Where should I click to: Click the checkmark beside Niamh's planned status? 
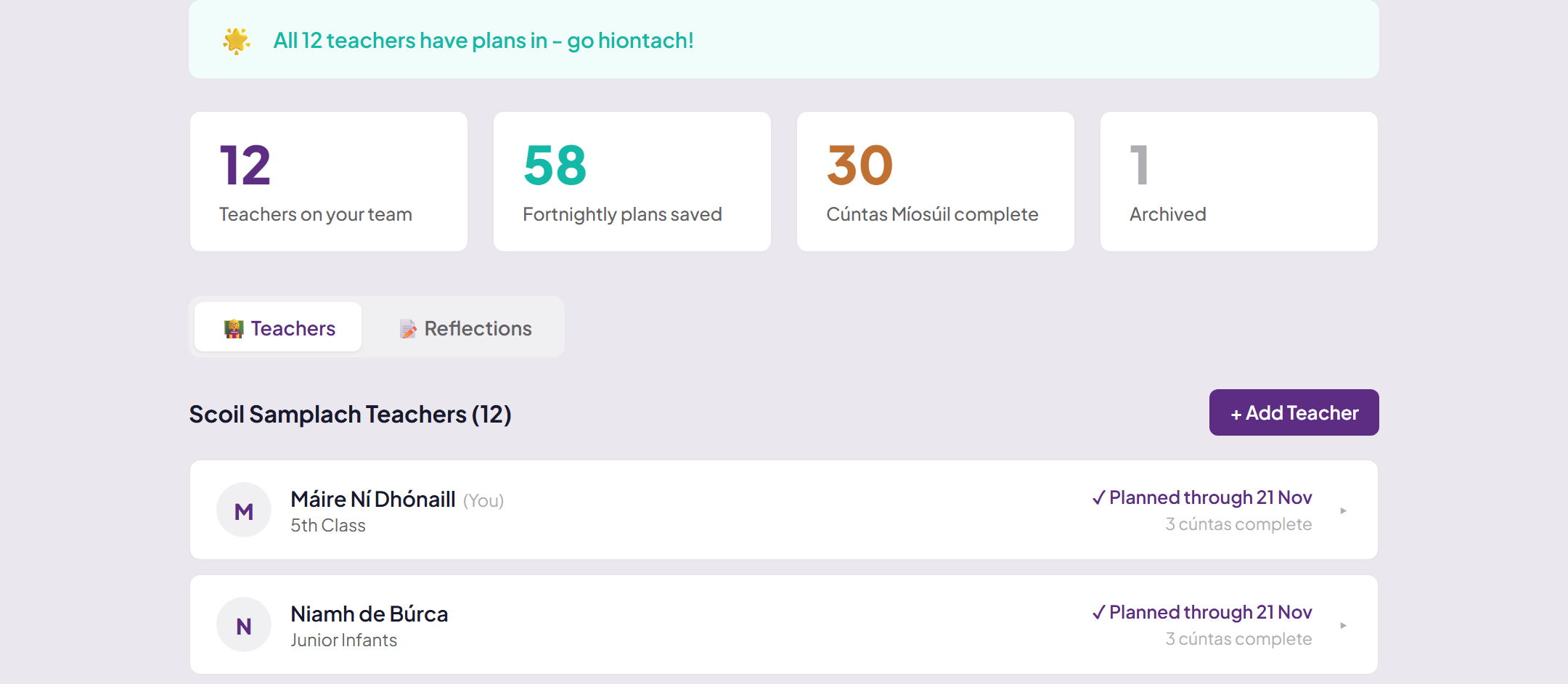[1098, 612]
